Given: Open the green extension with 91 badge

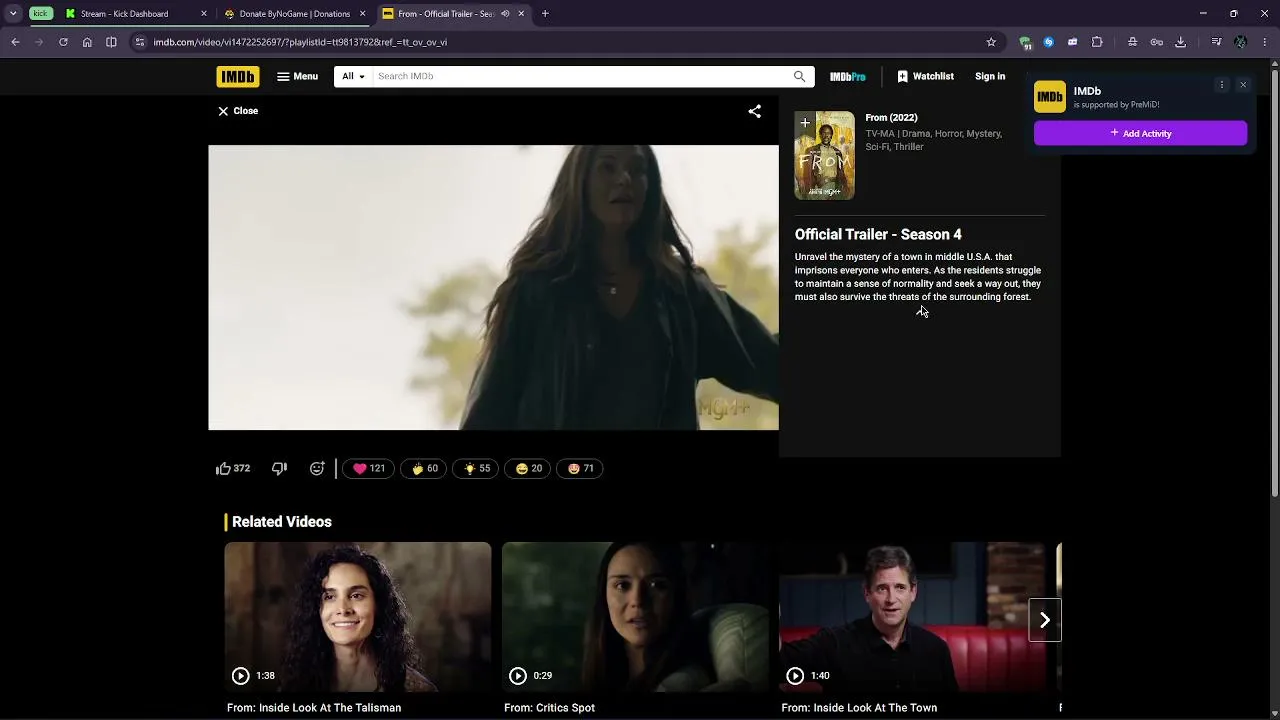Looking at the screenshot, I should pos(1025,42).
